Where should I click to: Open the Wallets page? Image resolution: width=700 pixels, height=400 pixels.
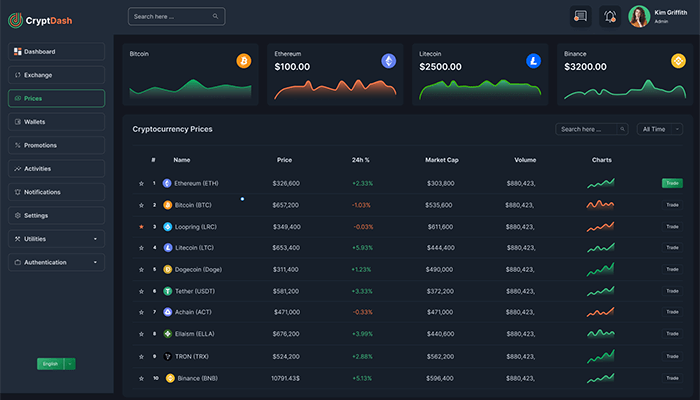pos(56,122)
